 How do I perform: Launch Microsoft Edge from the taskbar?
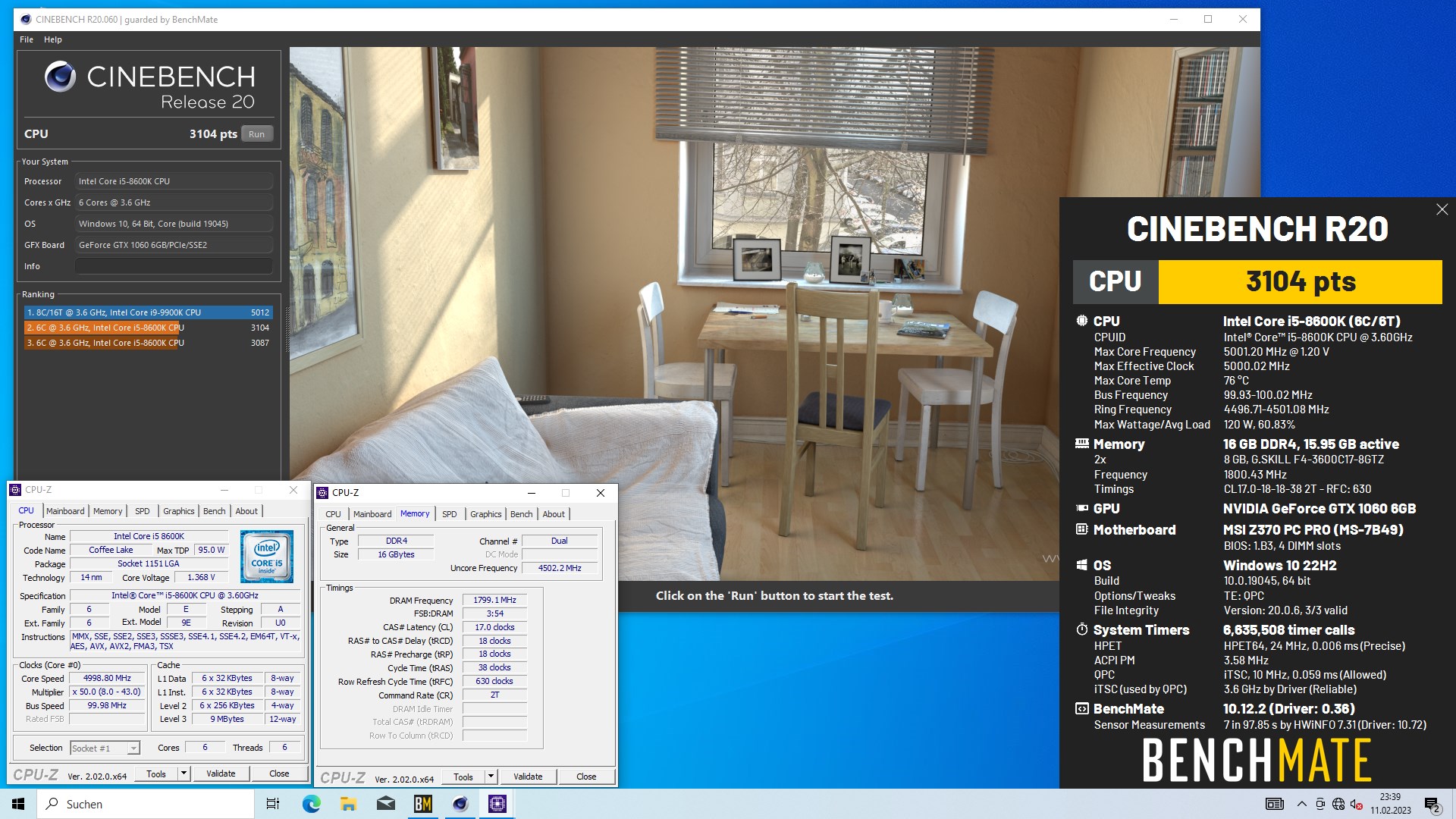tap(311, 804)
